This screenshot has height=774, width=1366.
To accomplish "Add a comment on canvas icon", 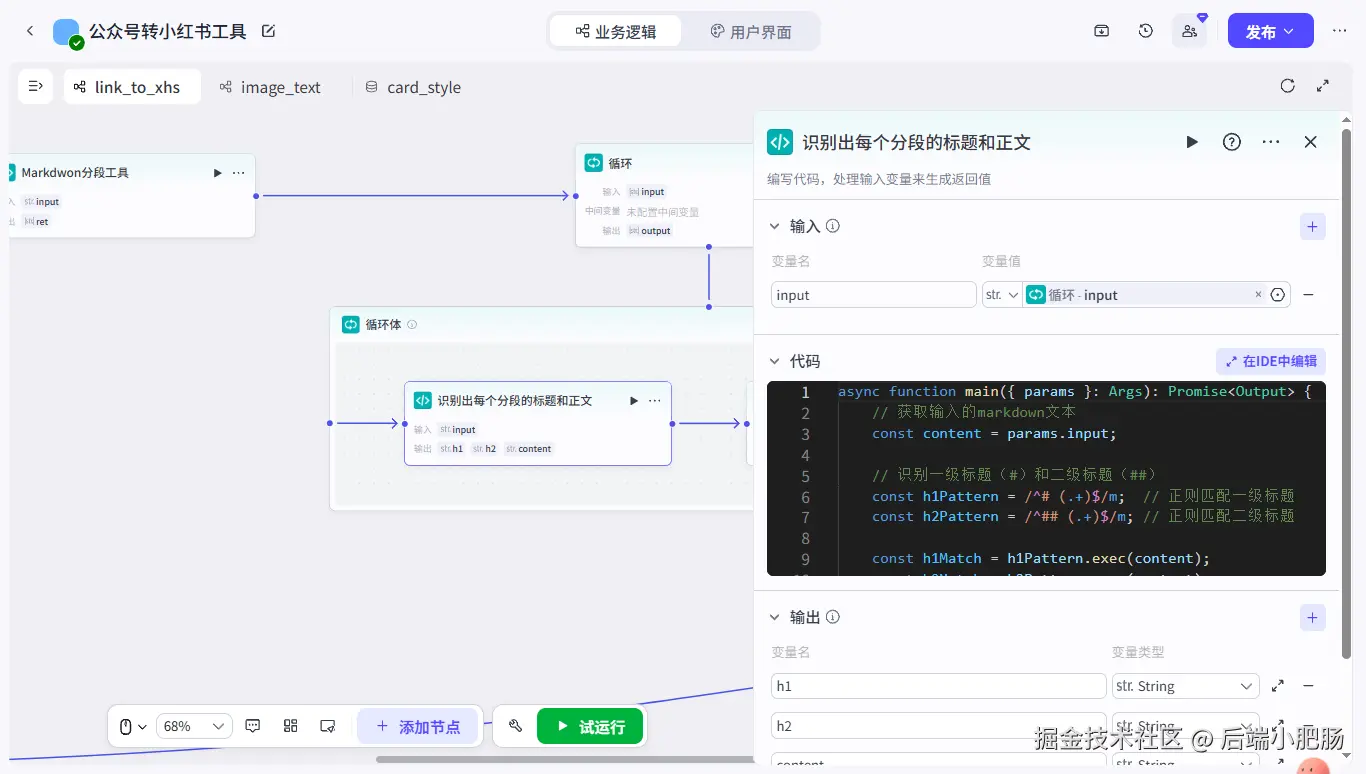I will point(253,726).
